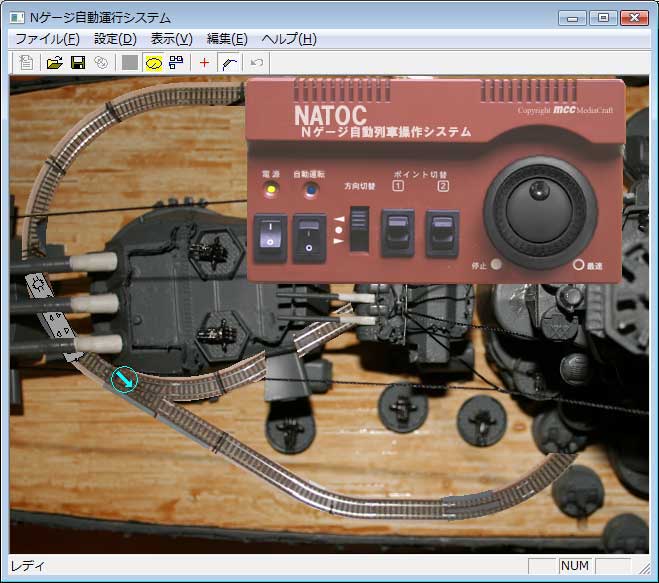
Task: Click the window resize grip corner
Action: tap(644, 568)
